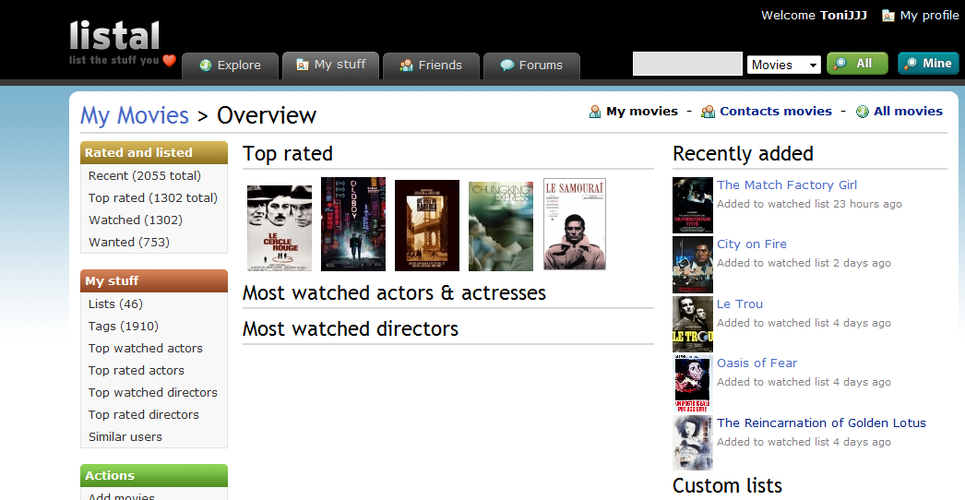Click the Oasis of Fear thumbnail
Screen dimensions: 965x500
coord(692,384)
